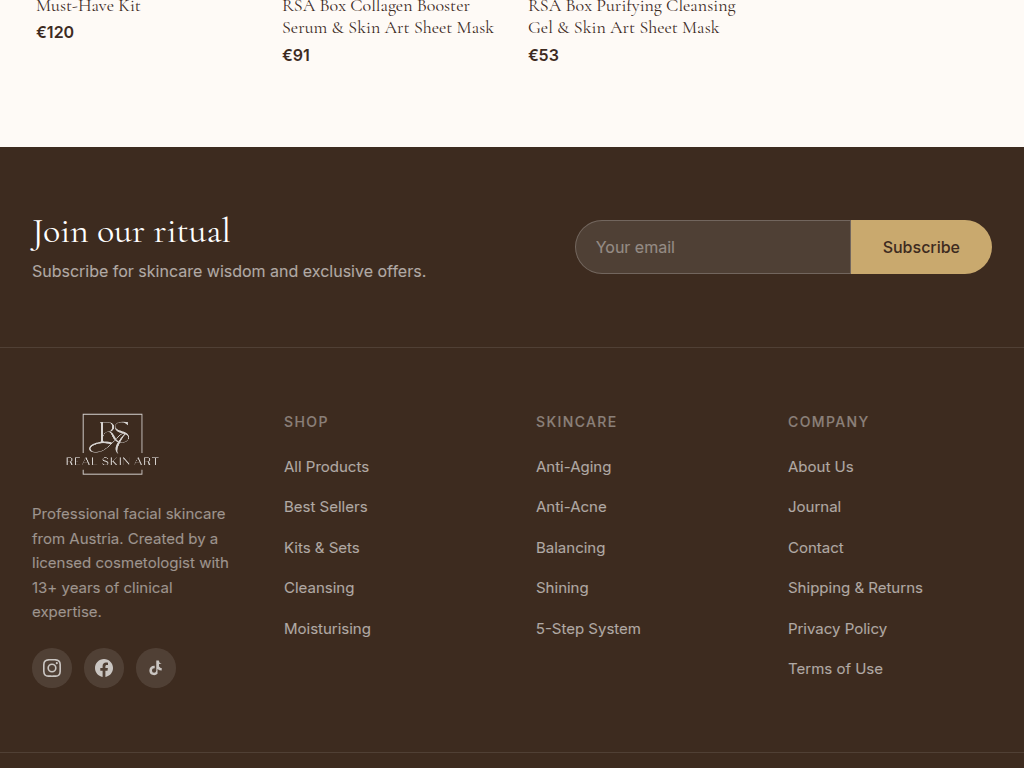Image resolution: width=1024 pixels, height=768 pixels.
Task: Focus the Your email input field
Action: (x=712, y=247)
